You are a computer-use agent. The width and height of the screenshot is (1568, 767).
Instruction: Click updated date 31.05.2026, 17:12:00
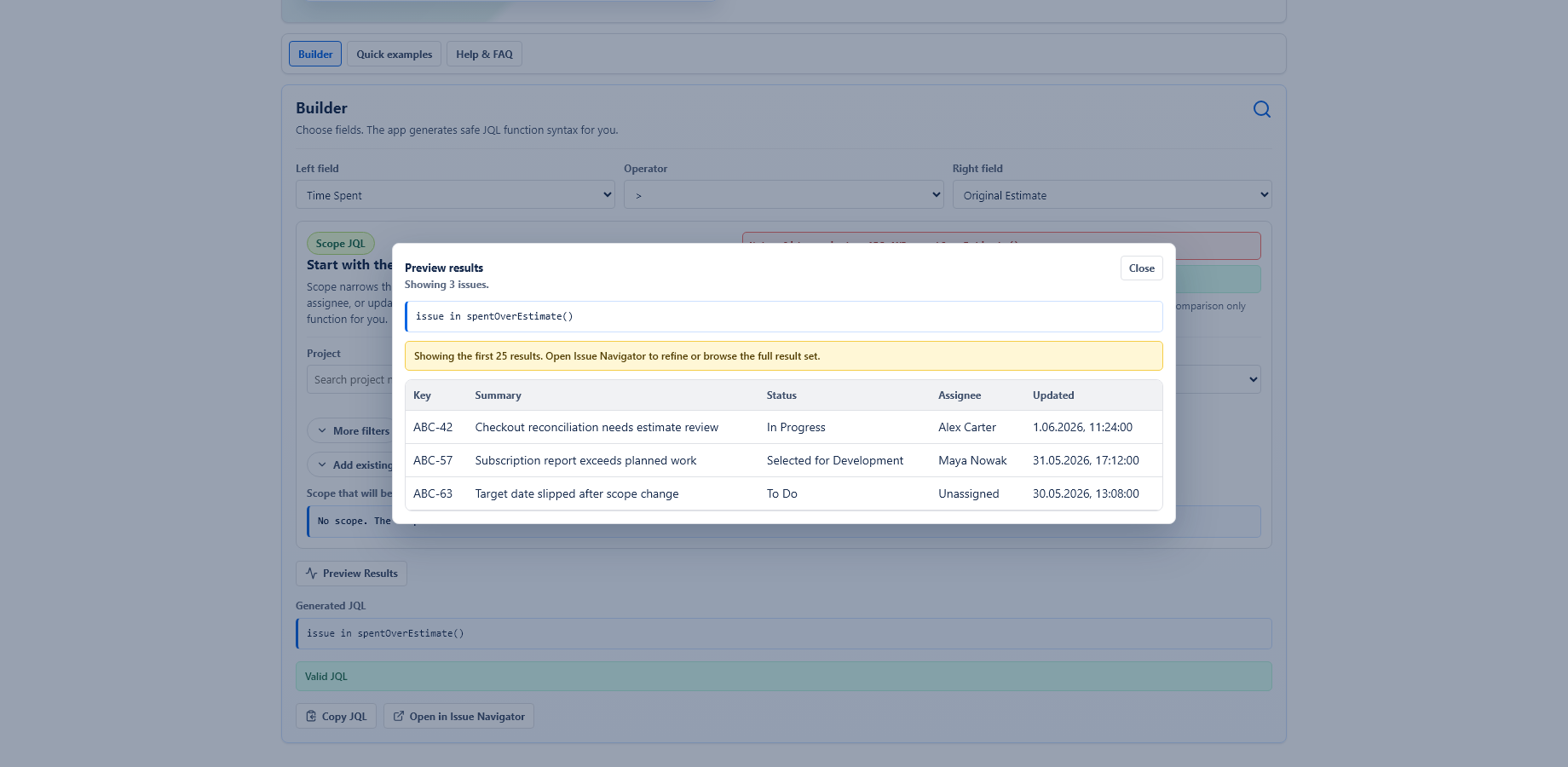click(1086, 460)
